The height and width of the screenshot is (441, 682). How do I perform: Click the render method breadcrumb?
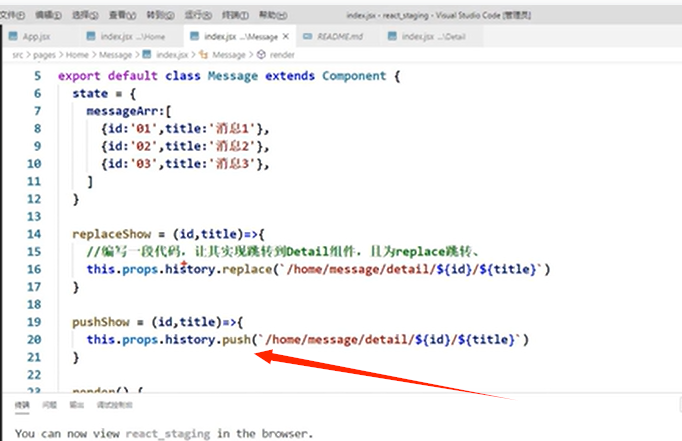[x=282, y=55]
